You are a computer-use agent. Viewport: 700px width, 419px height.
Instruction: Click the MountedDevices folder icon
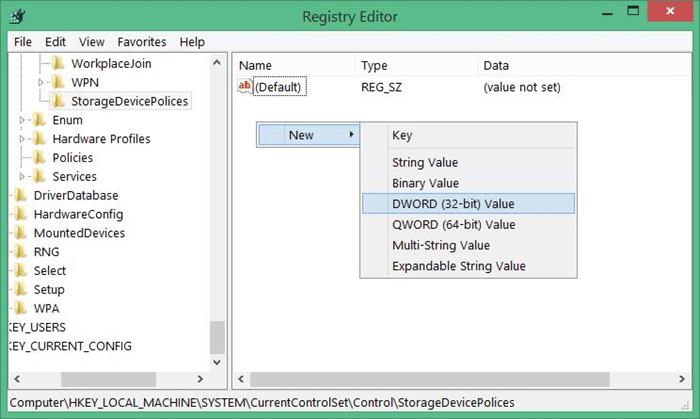(20, 233)
